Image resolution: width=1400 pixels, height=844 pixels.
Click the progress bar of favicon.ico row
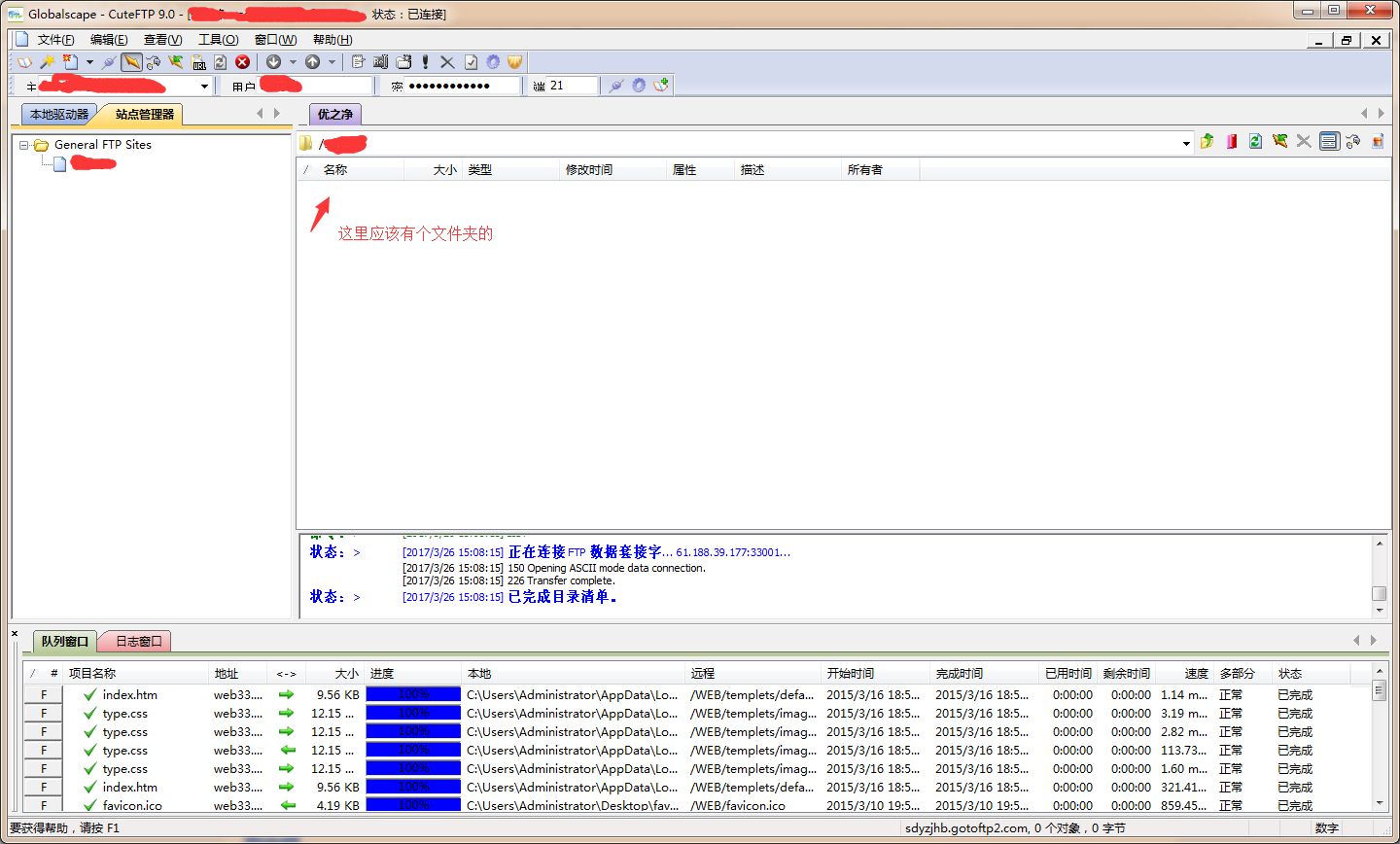tap(413, 806)
